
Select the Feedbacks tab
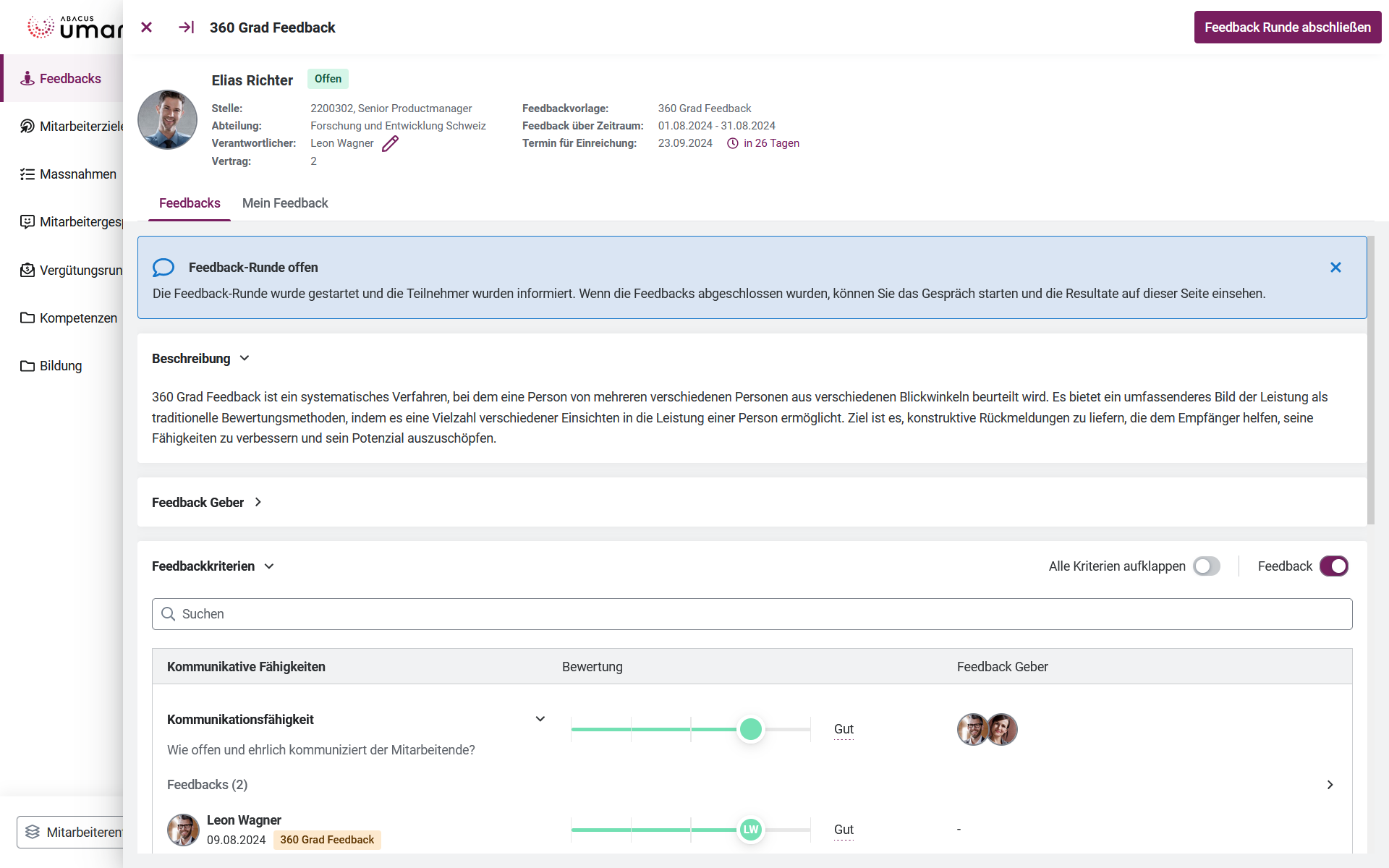point(190,203)
